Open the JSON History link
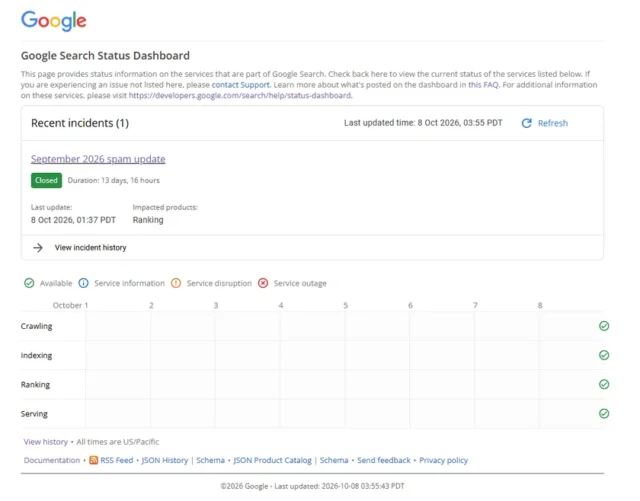The image size is (640, 501). click(165, 460)
